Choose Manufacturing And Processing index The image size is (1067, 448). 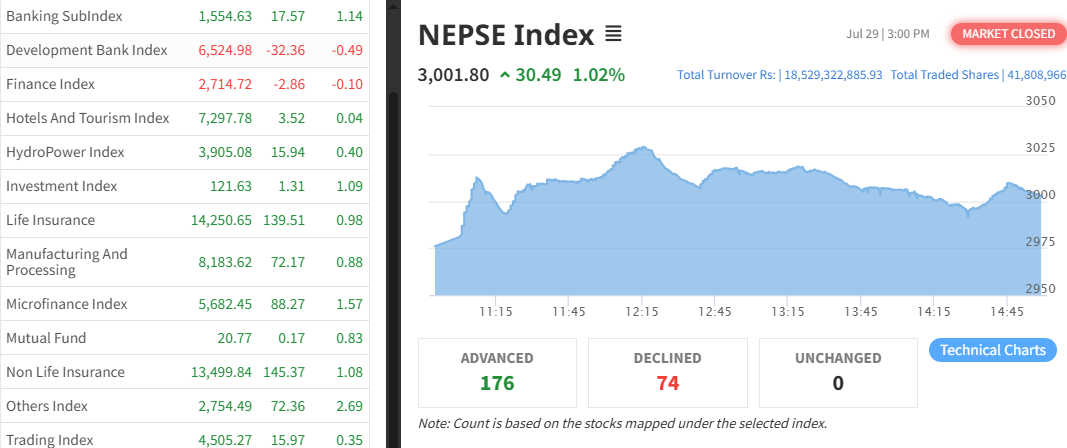(184, 262)
